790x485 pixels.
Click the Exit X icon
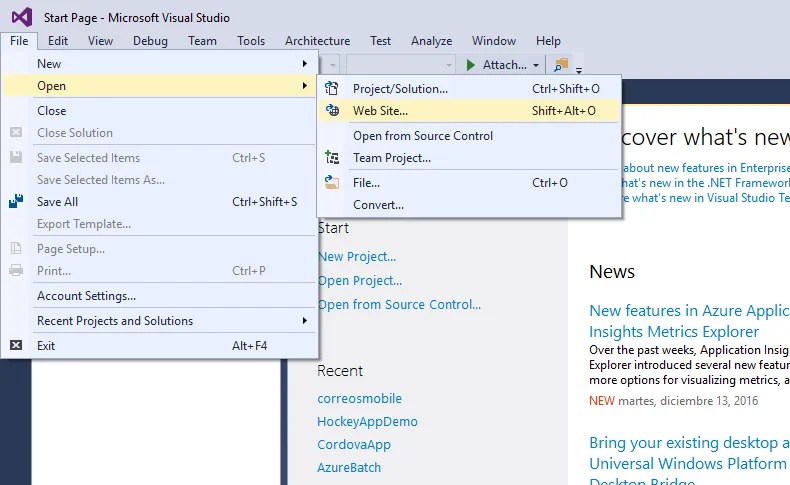point(16,345)
